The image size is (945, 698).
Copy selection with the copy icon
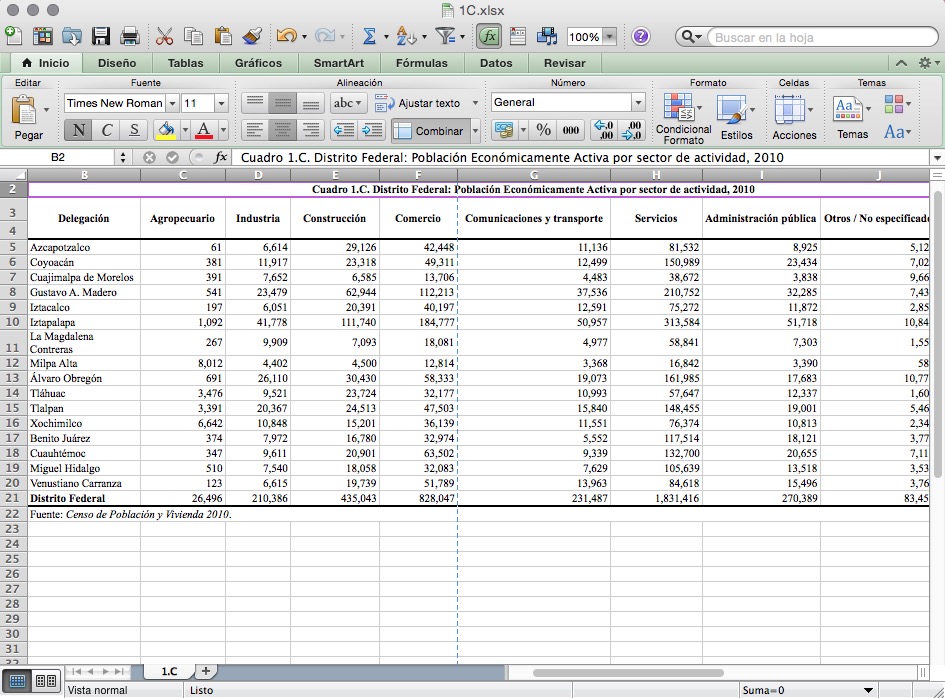click(x=193, y=36)
